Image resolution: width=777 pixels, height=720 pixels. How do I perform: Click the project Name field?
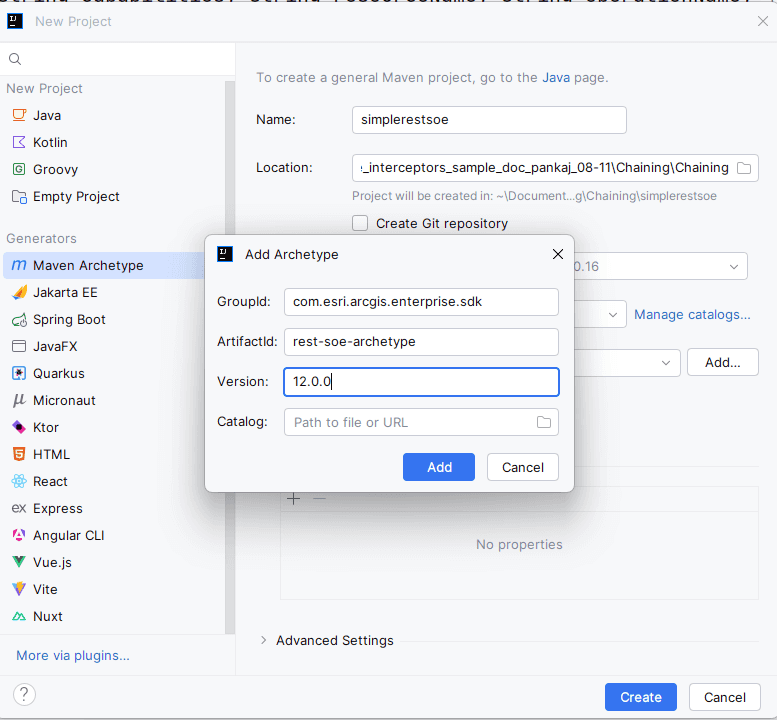click(489, 120)
